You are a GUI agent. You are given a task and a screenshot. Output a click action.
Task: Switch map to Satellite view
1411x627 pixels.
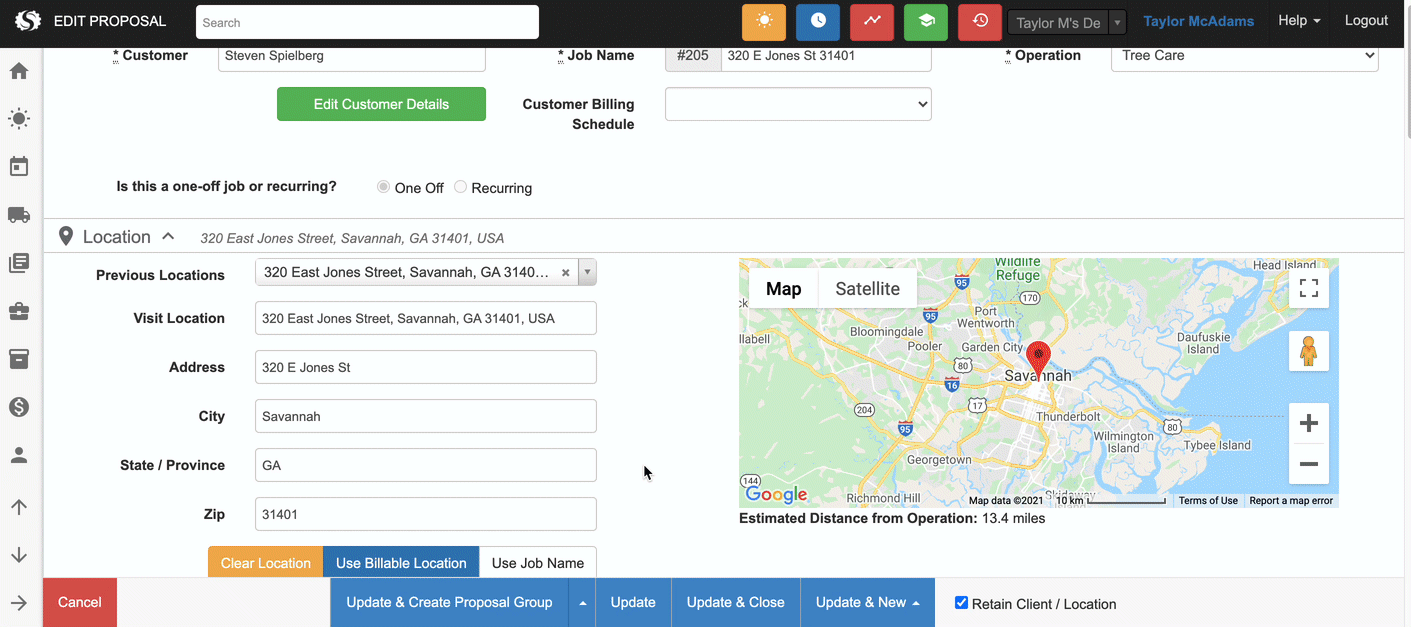pyautogui.click(x=867, y=289)
